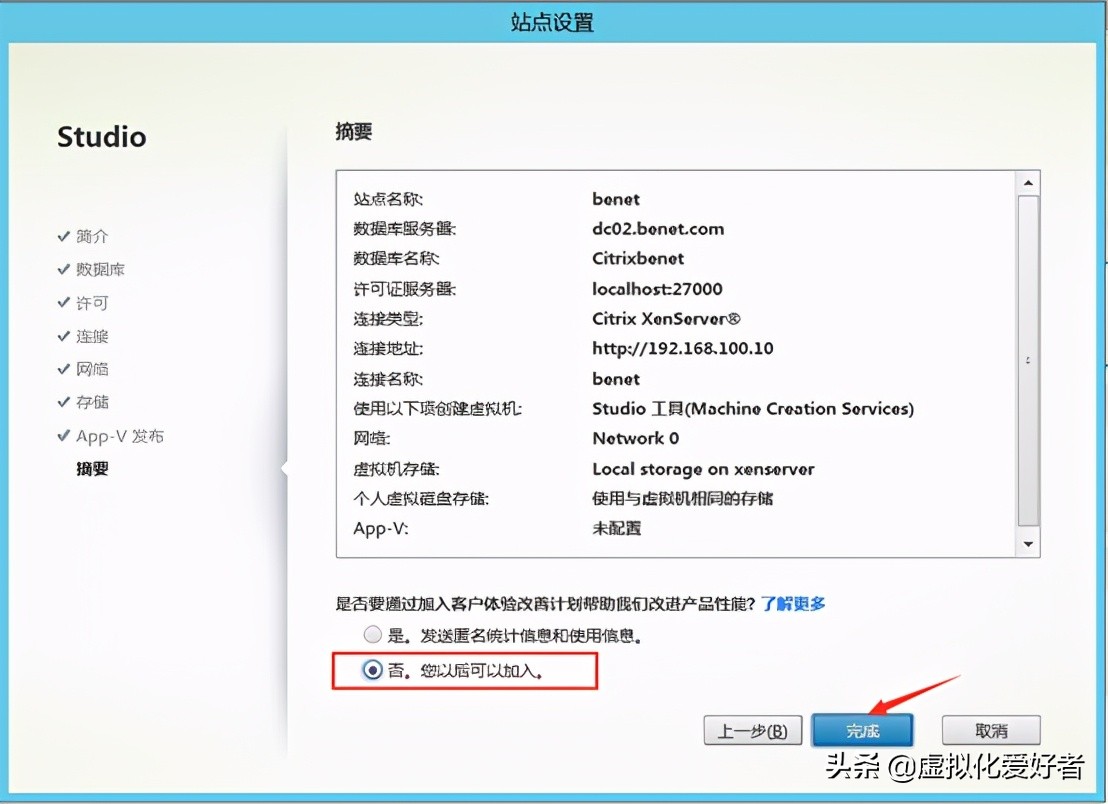The width and height of the screenshot is (1108, 804).
Task: Open the 了解更多 learn more link
Action: tap(793, 603)
